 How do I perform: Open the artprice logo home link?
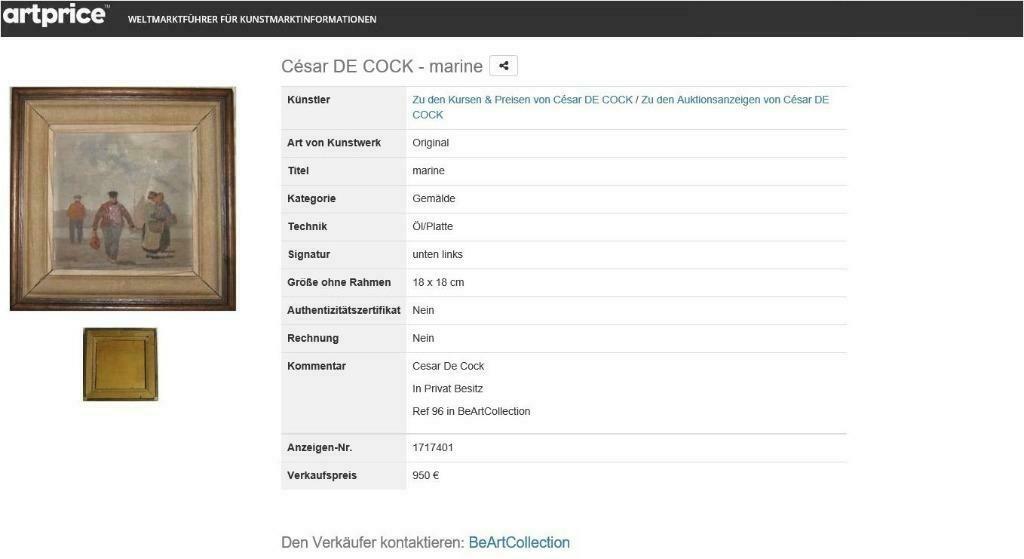coord(55,14)
